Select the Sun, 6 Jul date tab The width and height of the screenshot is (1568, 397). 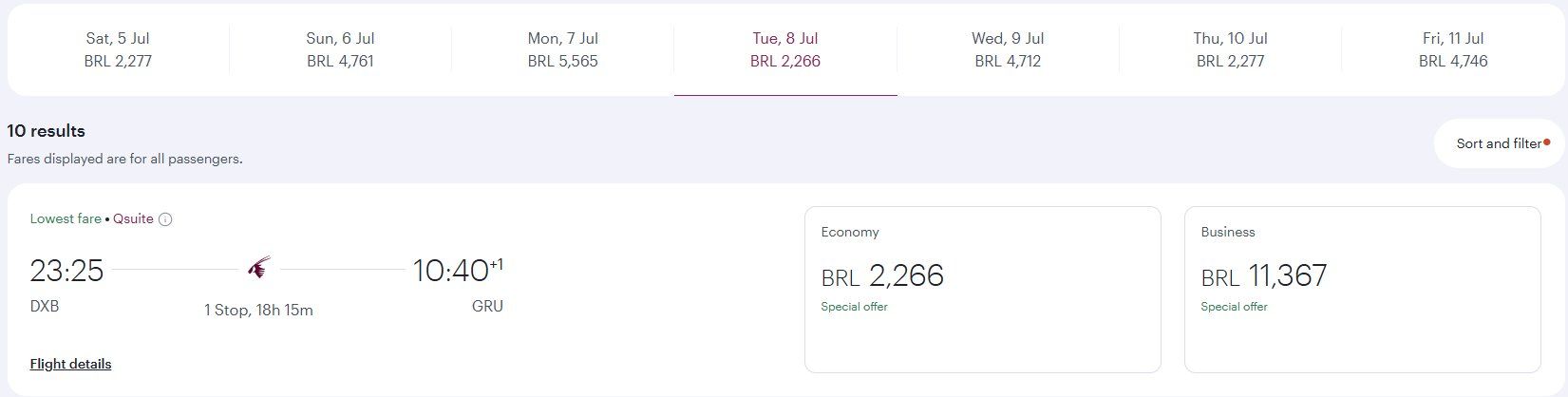click(340, 49)
